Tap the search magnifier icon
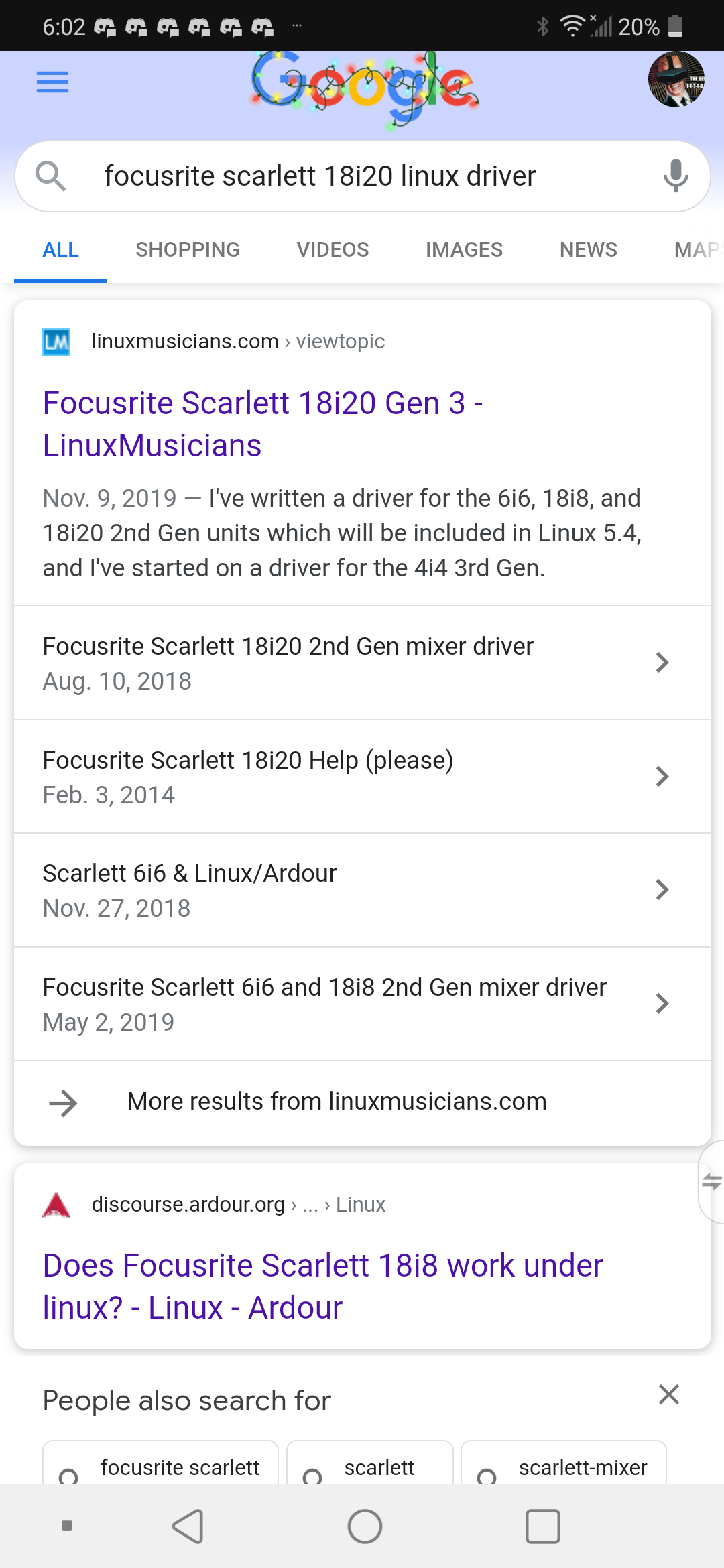 (x=51, y=176)
